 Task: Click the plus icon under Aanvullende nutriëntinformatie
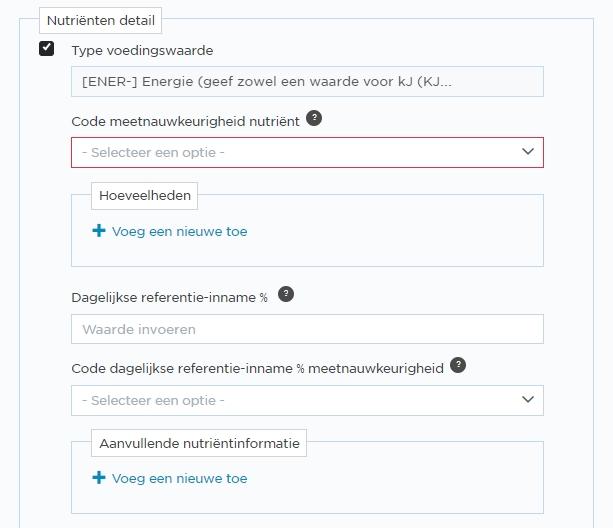[x=99, y=478]
